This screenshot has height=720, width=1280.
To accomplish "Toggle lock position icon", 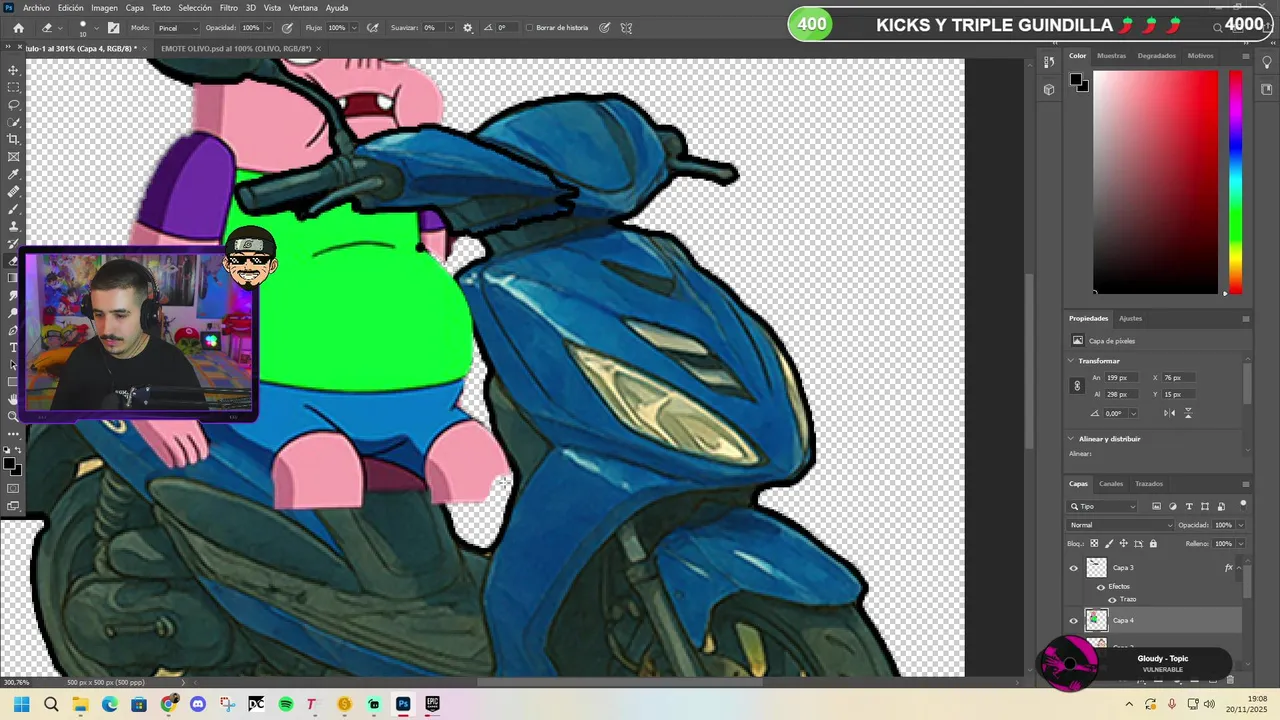I will coord(1123,544).
